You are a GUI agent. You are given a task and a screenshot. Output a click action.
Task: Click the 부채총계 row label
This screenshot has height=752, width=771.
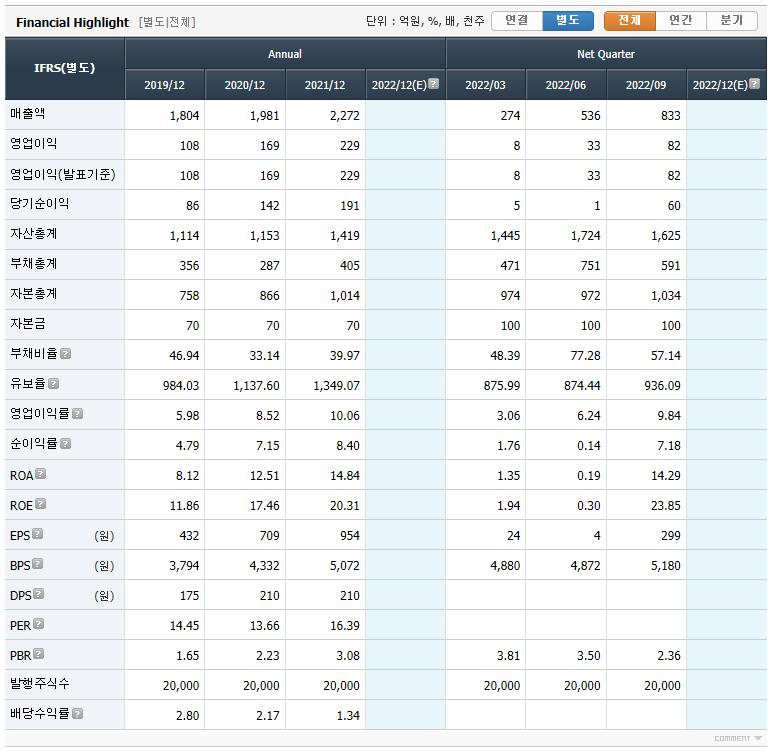coord(33,264)
